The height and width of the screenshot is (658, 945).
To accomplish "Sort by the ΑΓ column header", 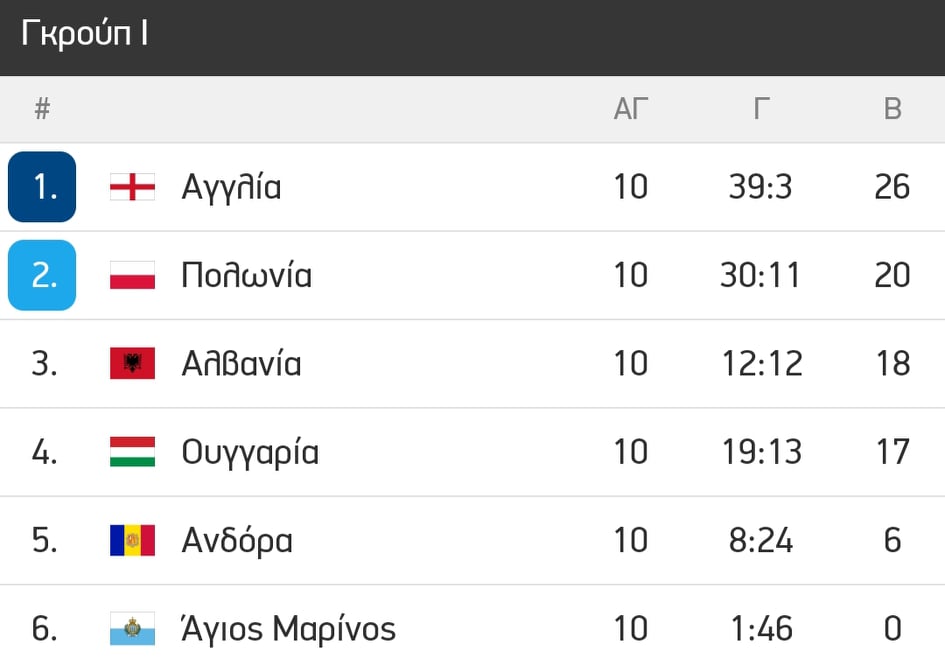I will tap(631, 109).
